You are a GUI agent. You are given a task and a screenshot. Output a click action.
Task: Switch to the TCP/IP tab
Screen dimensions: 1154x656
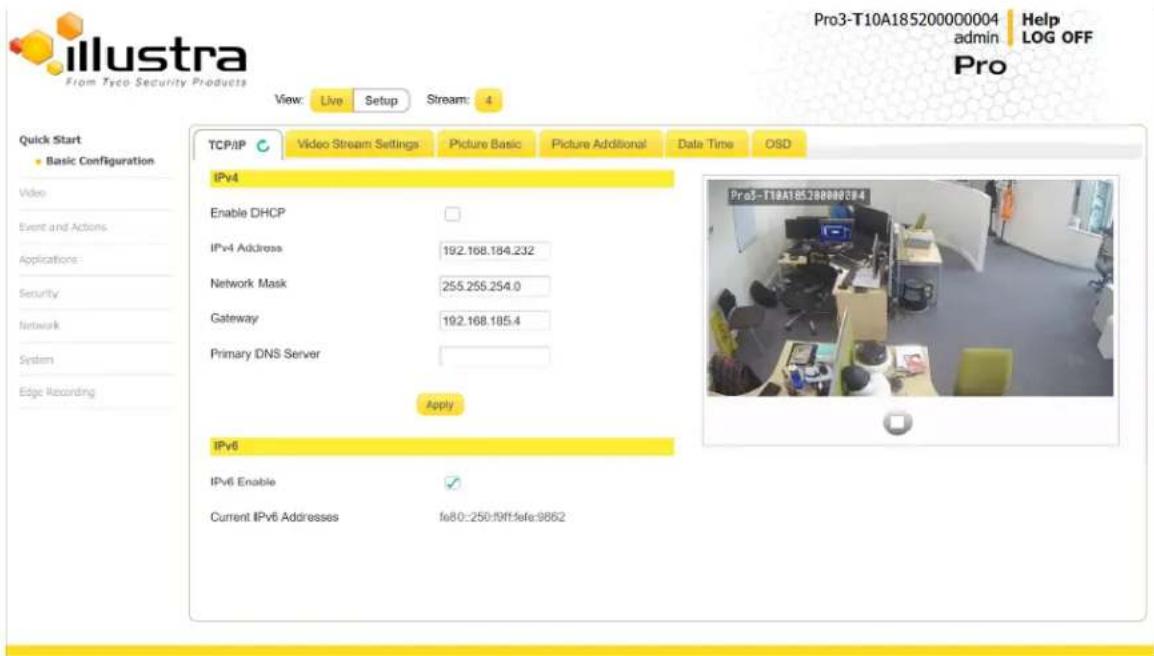237,145
